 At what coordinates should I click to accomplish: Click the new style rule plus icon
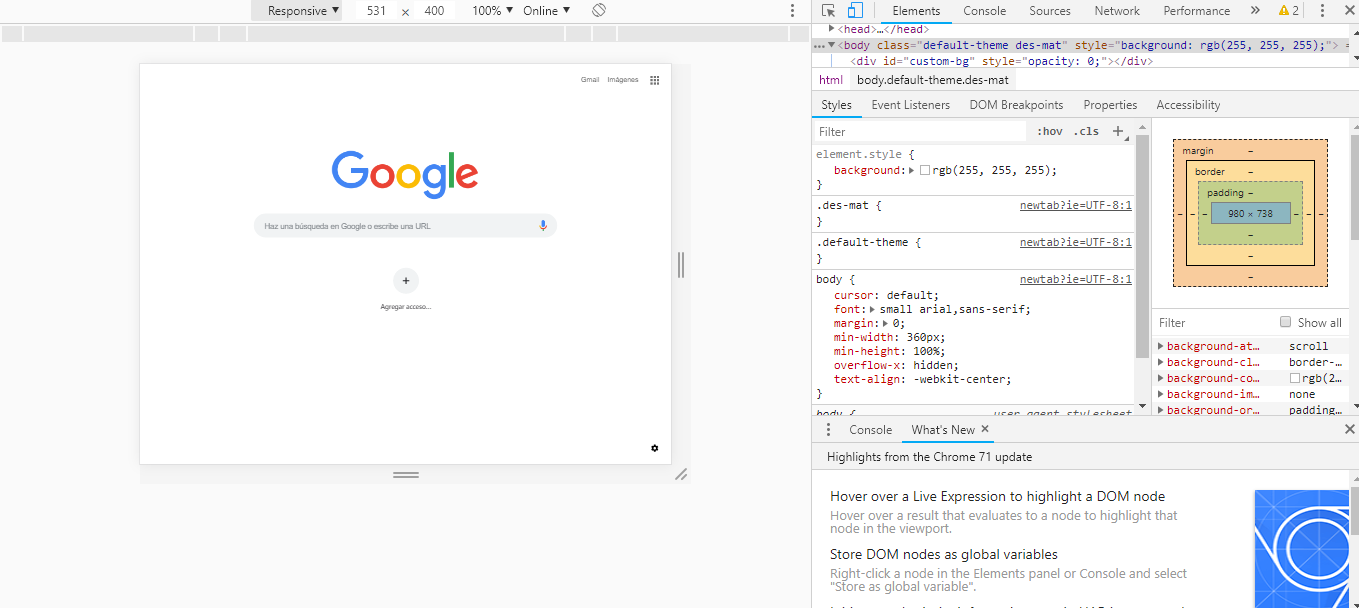[x=1119, y=131]
